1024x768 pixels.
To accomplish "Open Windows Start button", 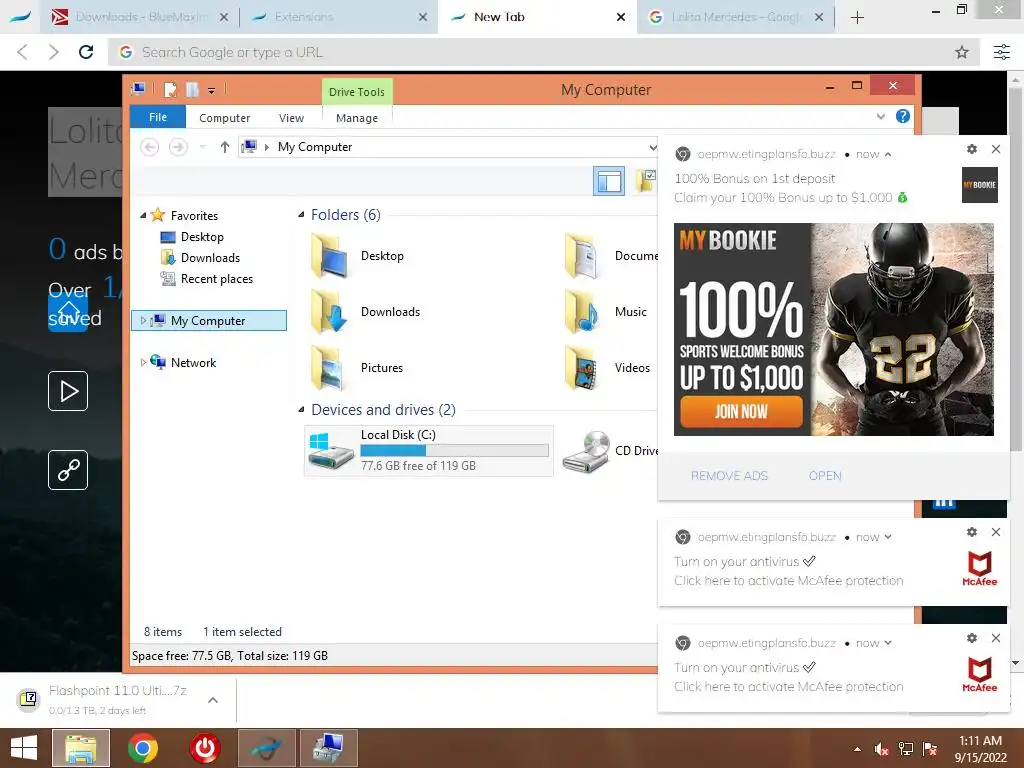I will [24, 748].
